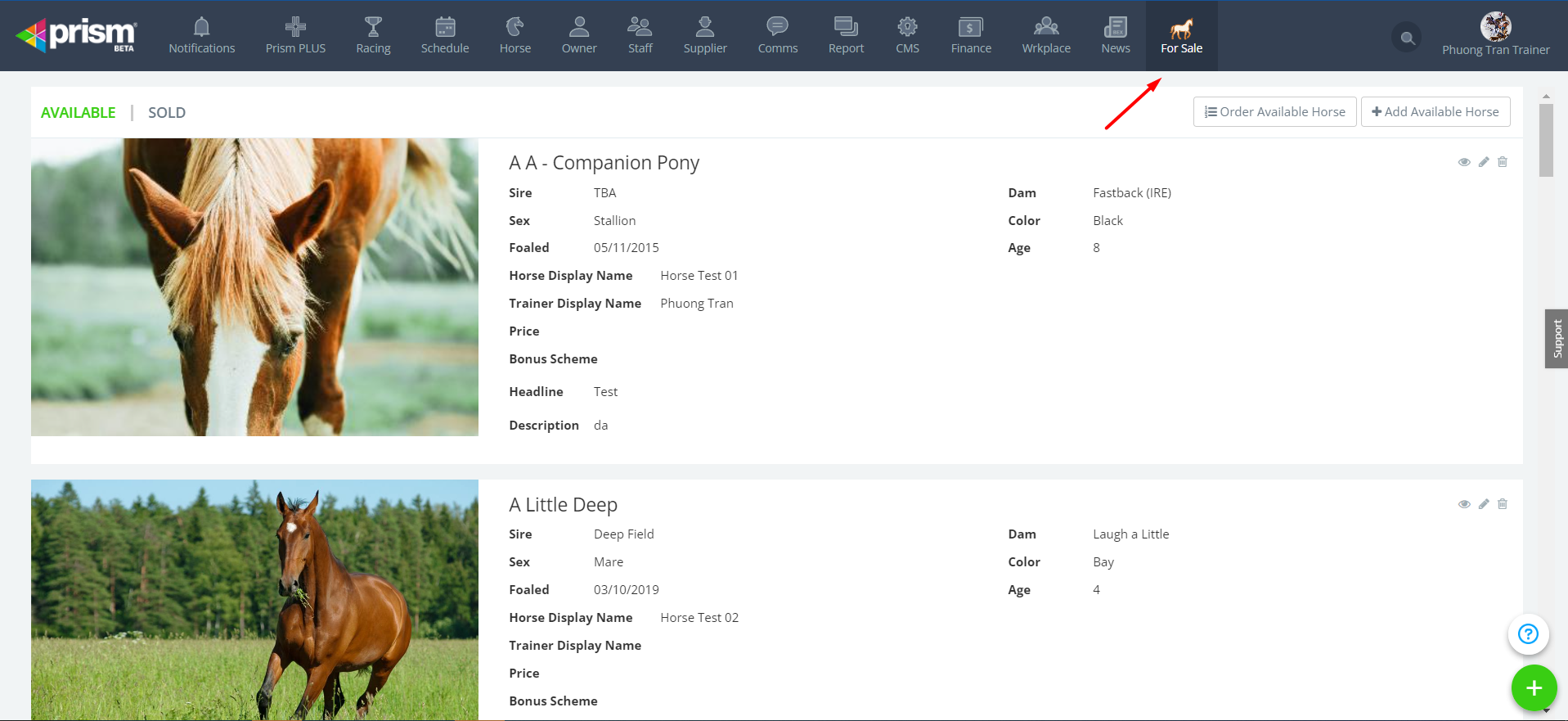Delete the A Little Deep listing
Viewport: 1568px width, 721px height.
tap(1503, 504)
